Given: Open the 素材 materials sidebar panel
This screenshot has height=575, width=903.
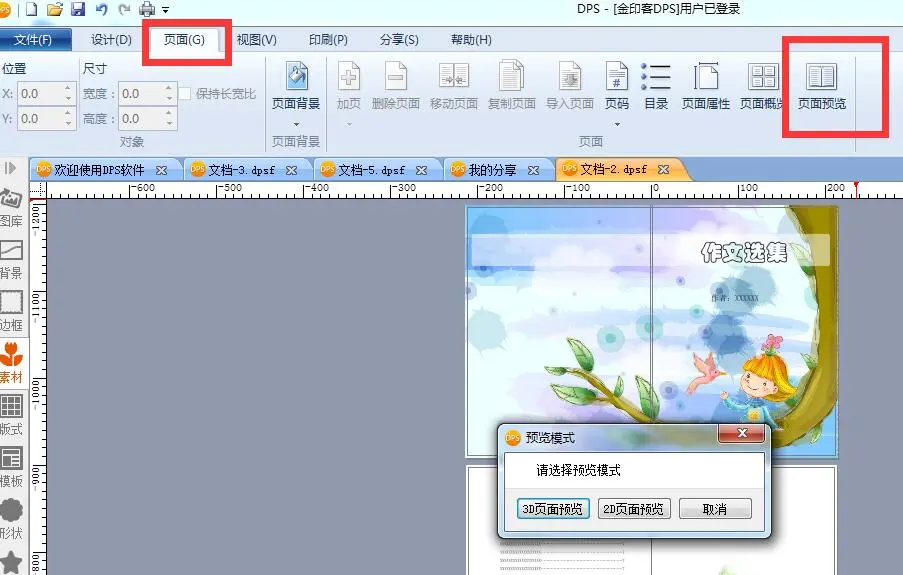Looking at the screenshot, I should [11, 363].
